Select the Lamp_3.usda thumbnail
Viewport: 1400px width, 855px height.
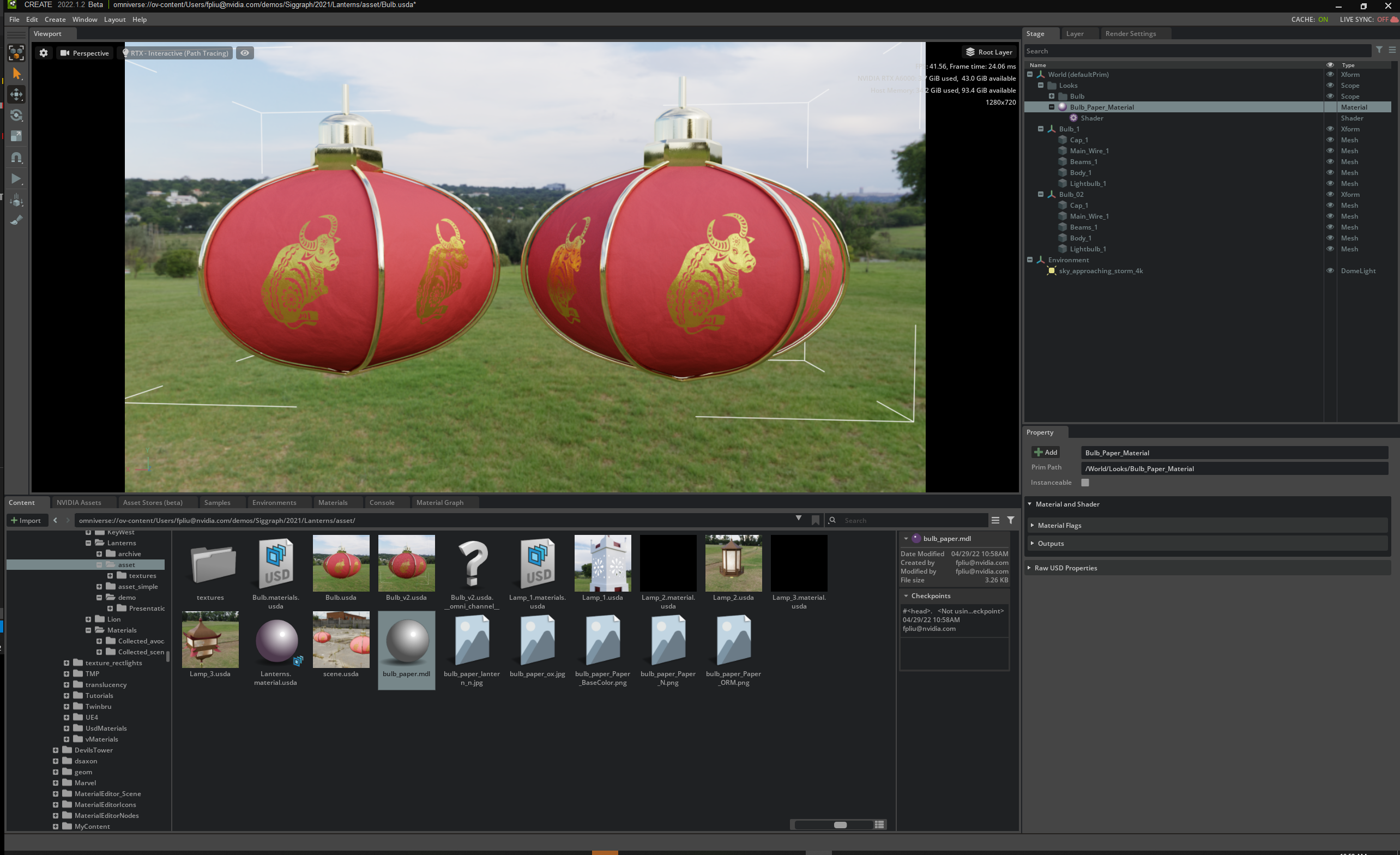(x=210, y=640)
